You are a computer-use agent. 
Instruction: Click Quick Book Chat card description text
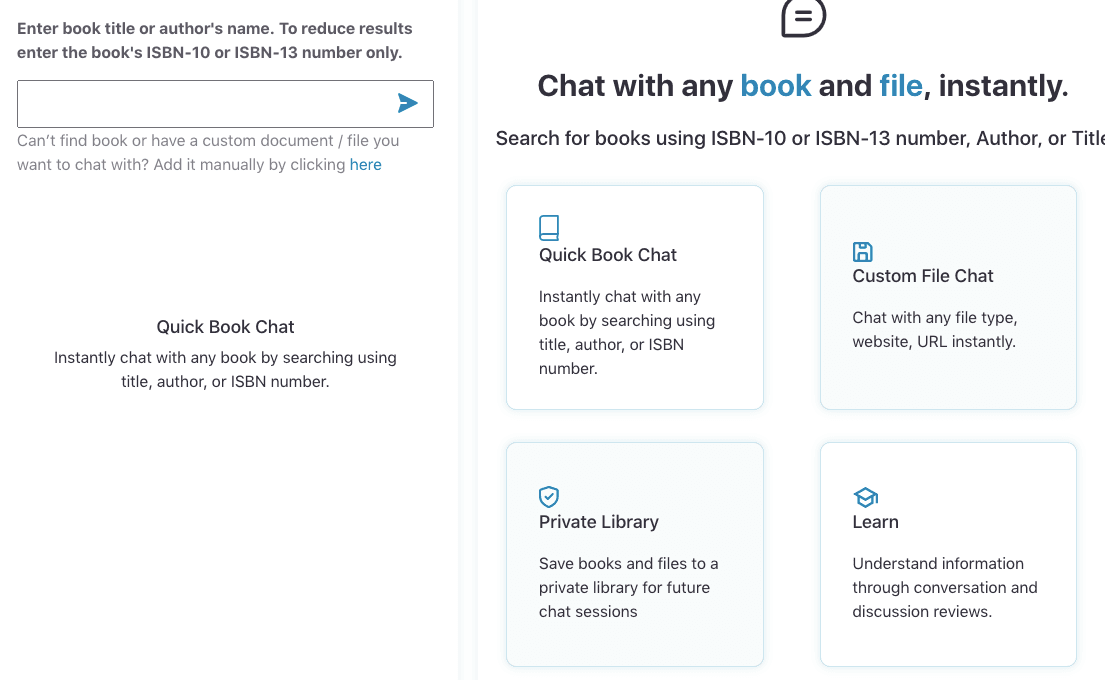point(626,333)
